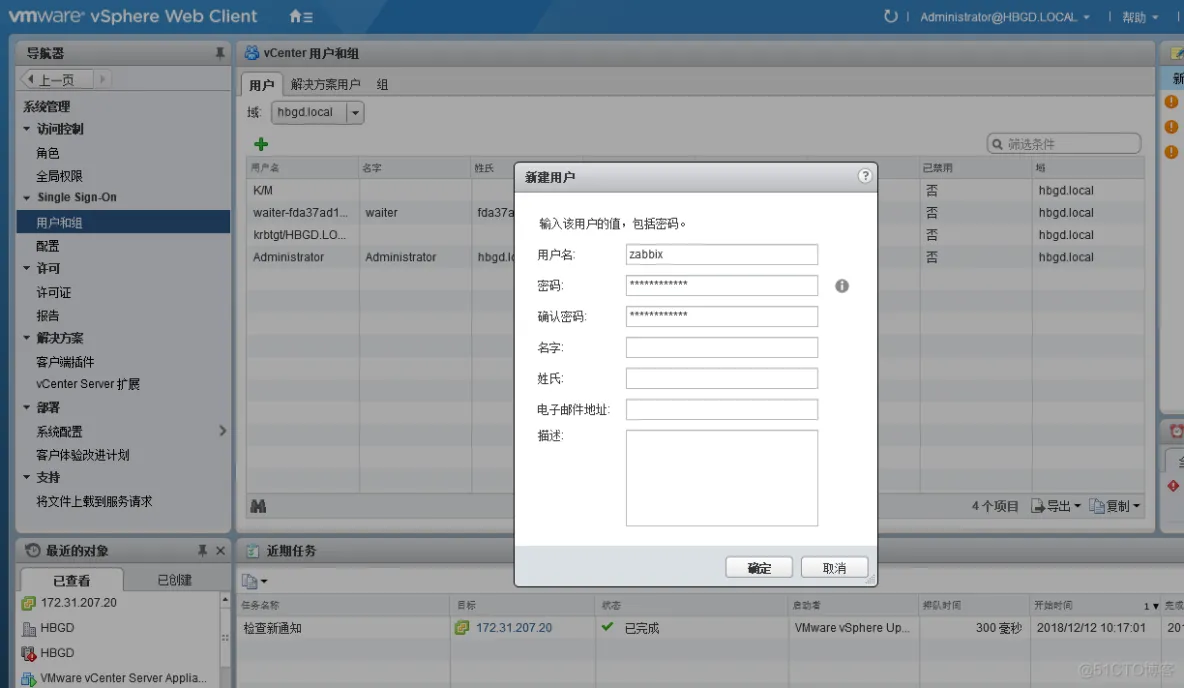Click the password info icon
This screenshot has width=1184, height=688.
click(842, 286)
